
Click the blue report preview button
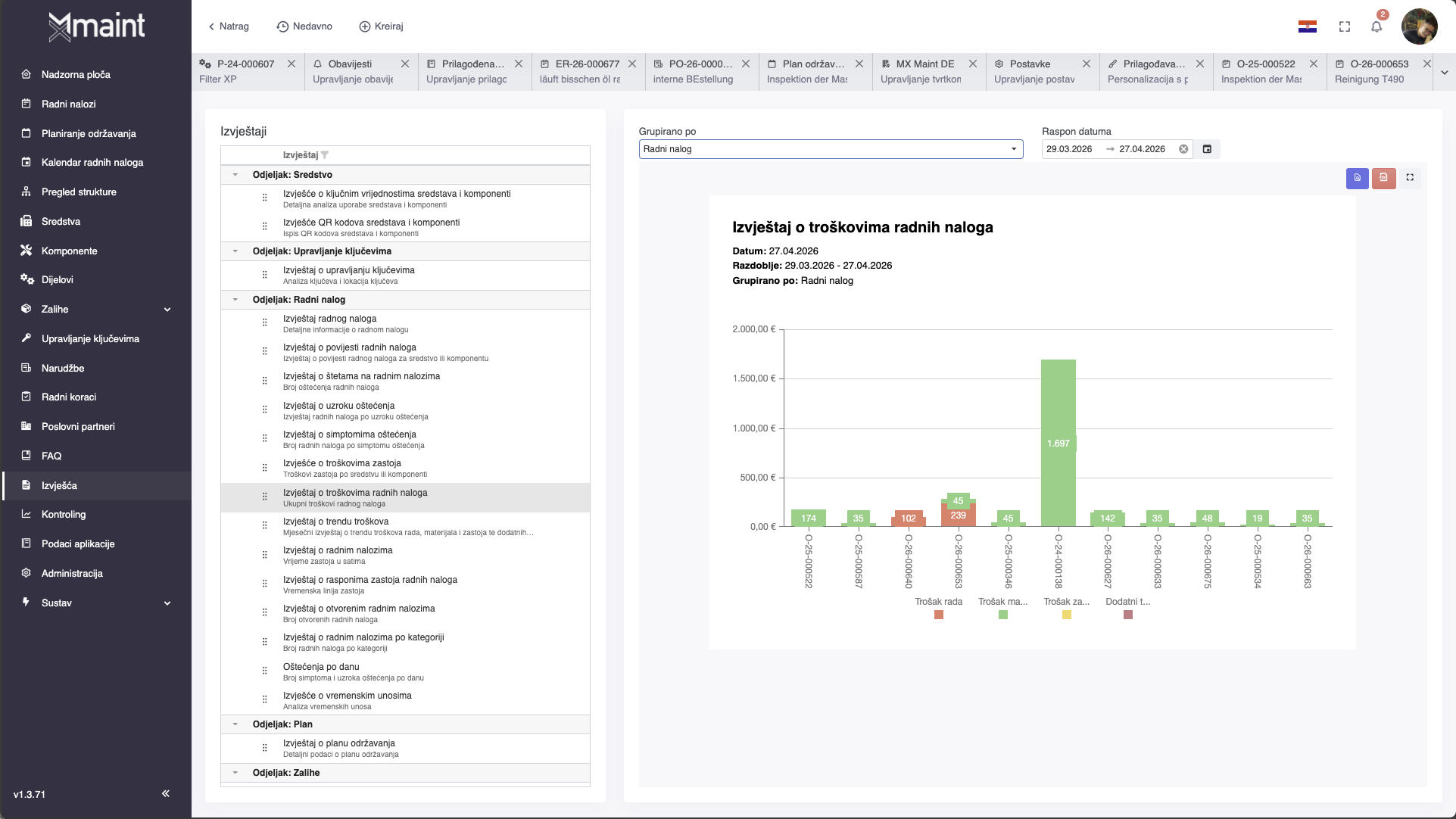click(1357, 178)
